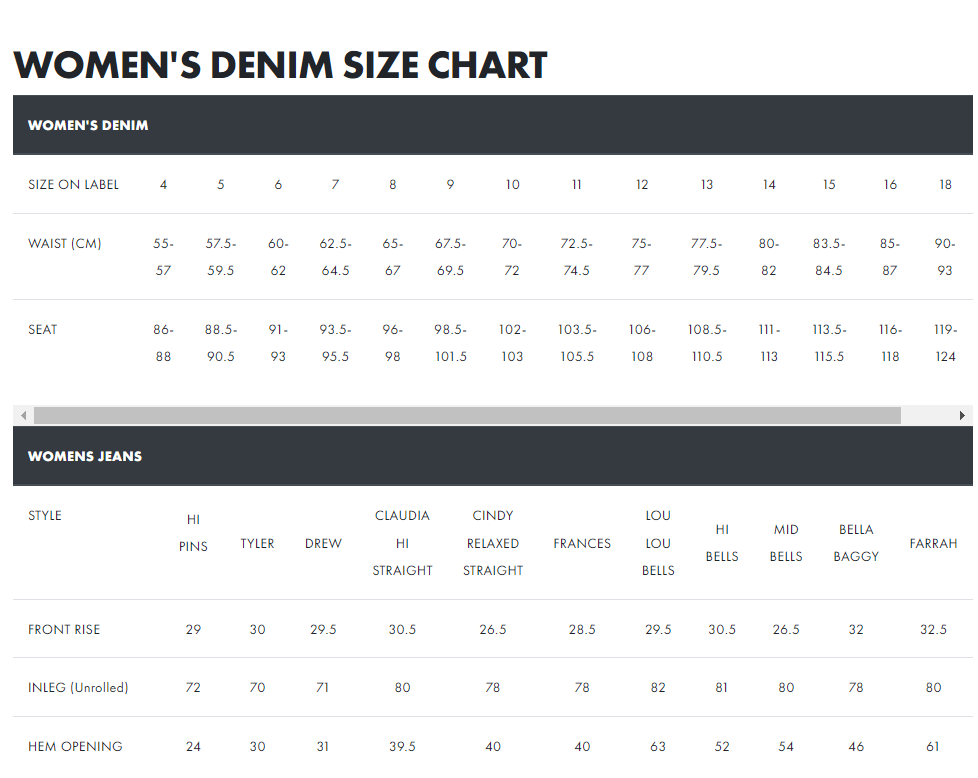Select the TYLER style header

point(257,543)
